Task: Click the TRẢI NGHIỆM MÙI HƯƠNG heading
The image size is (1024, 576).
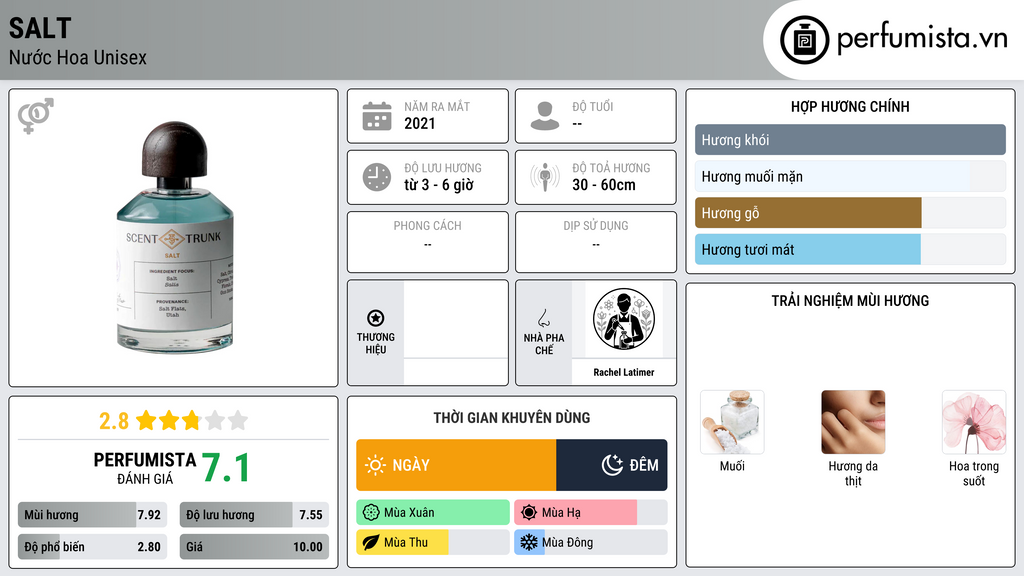Action: coord(850,301)
